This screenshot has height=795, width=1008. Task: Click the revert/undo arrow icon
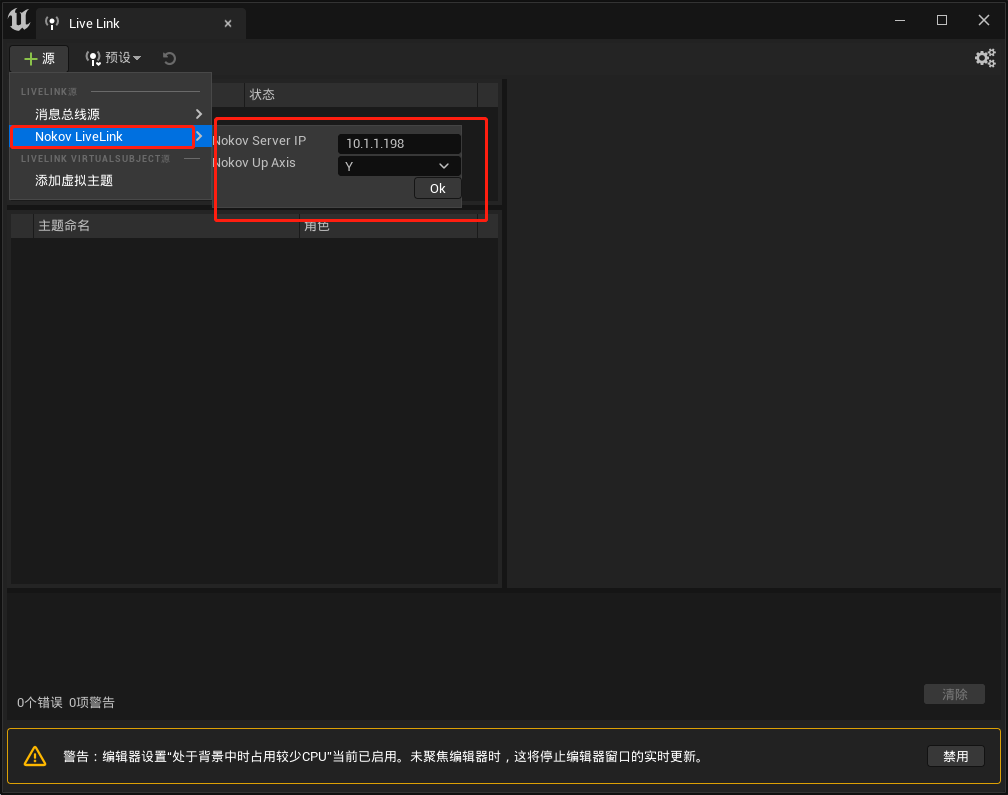click(169, 58)
